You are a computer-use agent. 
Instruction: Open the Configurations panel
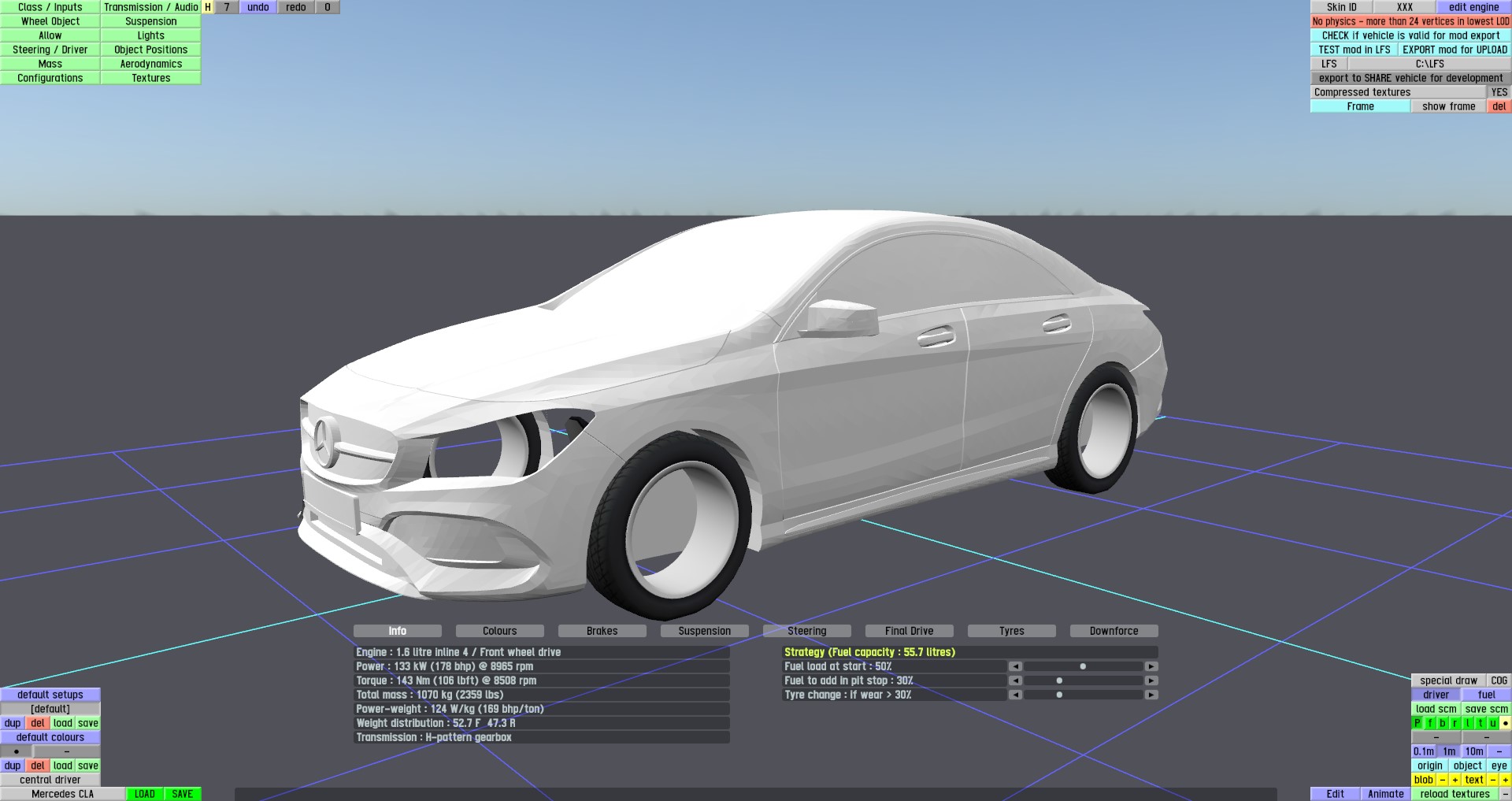click(50, 78)
